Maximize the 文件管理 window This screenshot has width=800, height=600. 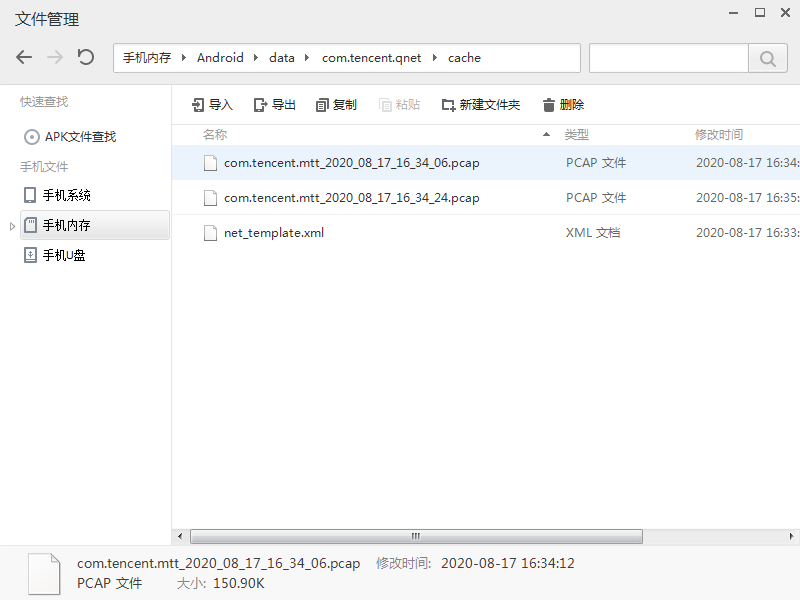(x=760, y=13)
